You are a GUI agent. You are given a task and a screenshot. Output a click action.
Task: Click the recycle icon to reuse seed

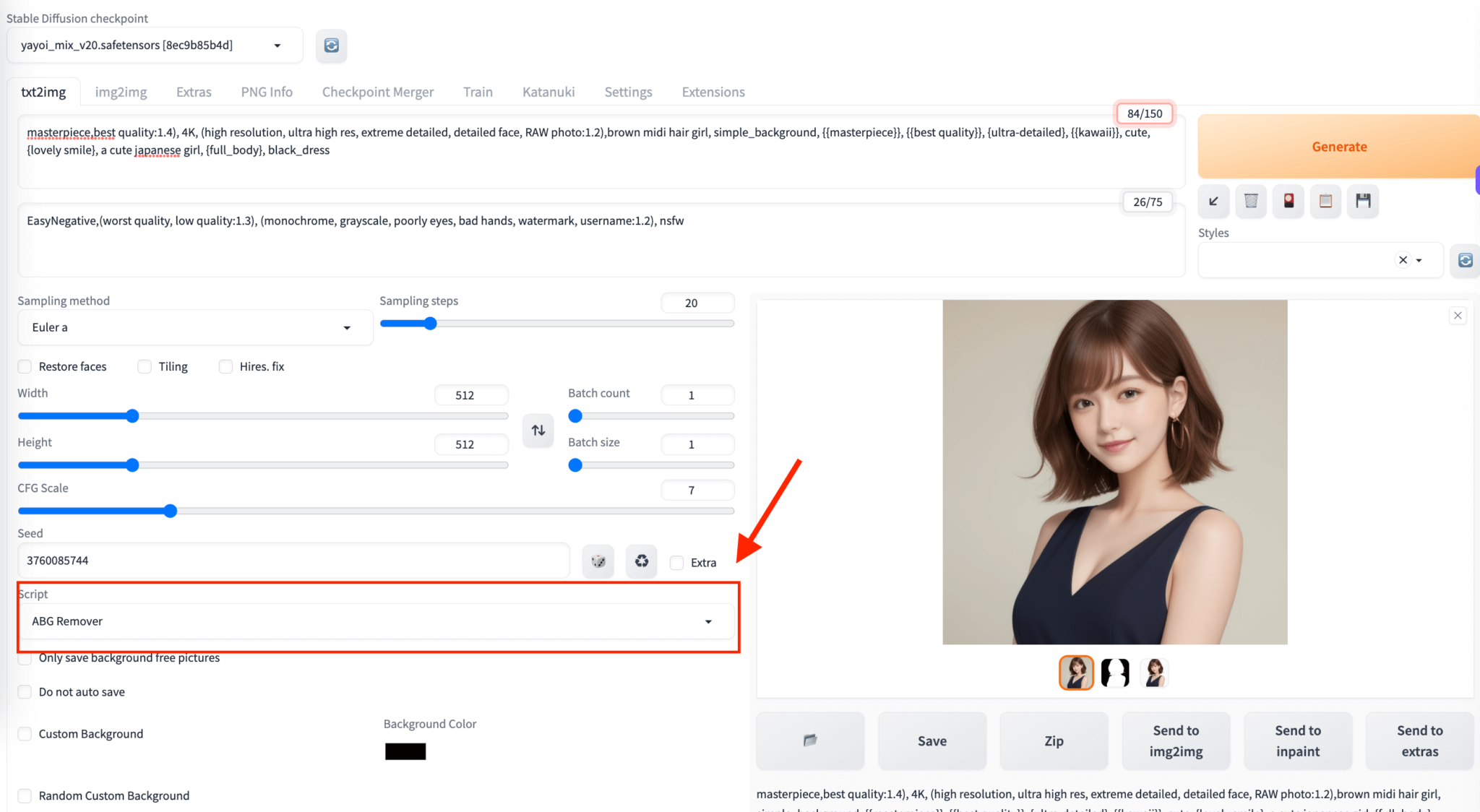click(642, 561)
